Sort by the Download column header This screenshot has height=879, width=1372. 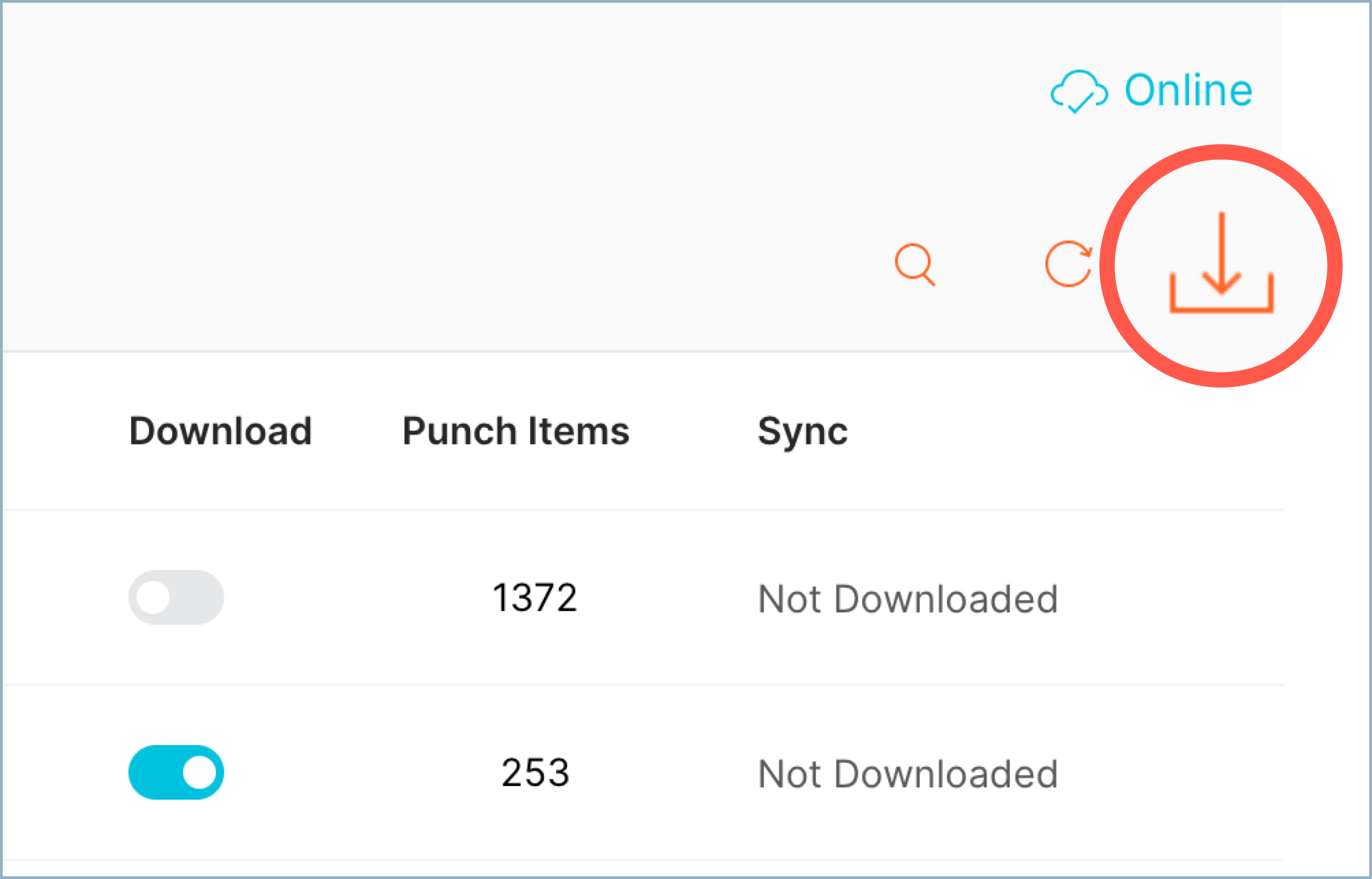coord(220,431)
